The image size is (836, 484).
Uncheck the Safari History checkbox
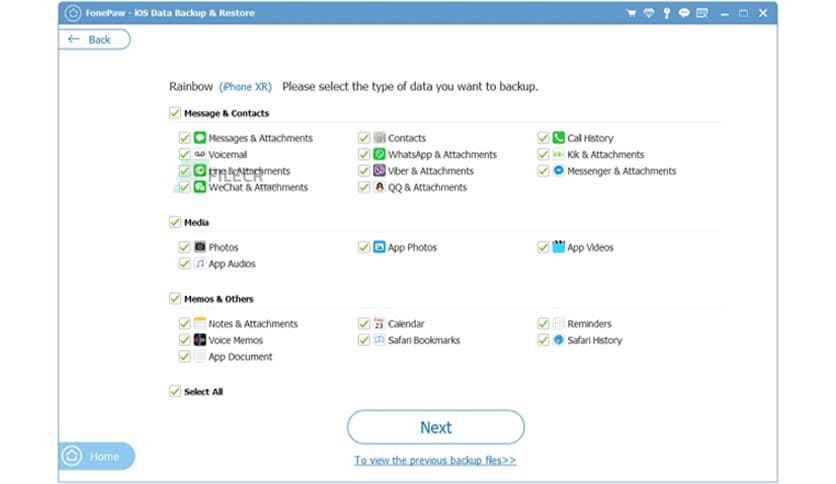point(543,340)
